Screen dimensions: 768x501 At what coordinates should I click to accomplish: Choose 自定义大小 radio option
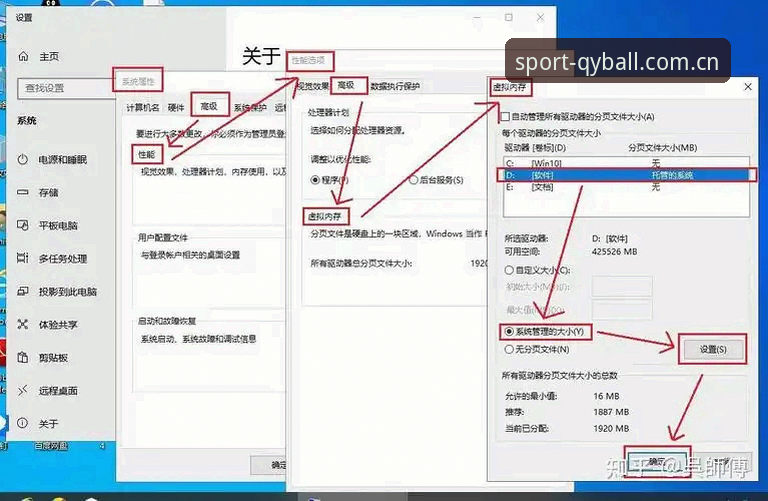tap(509, 270)
